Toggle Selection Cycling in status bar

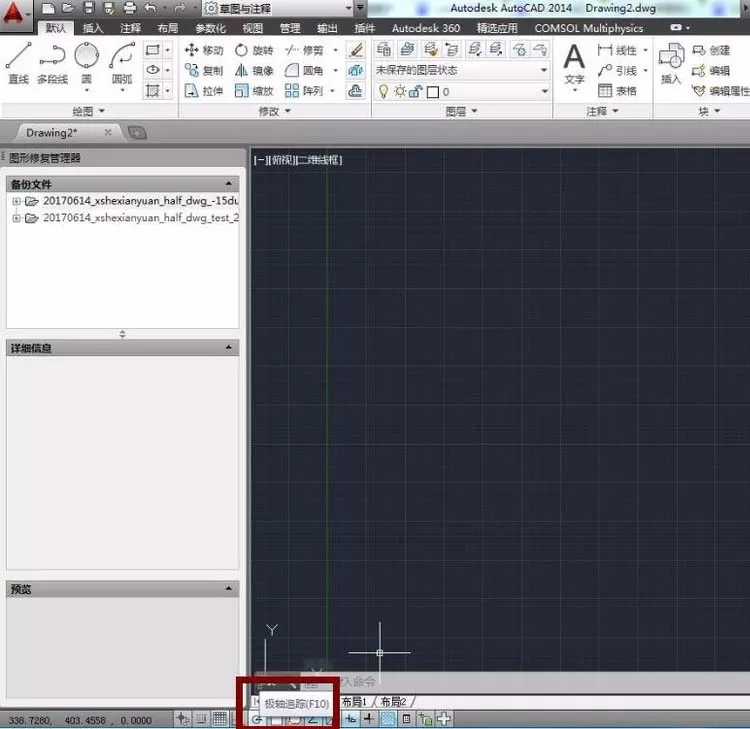point(425,718)
